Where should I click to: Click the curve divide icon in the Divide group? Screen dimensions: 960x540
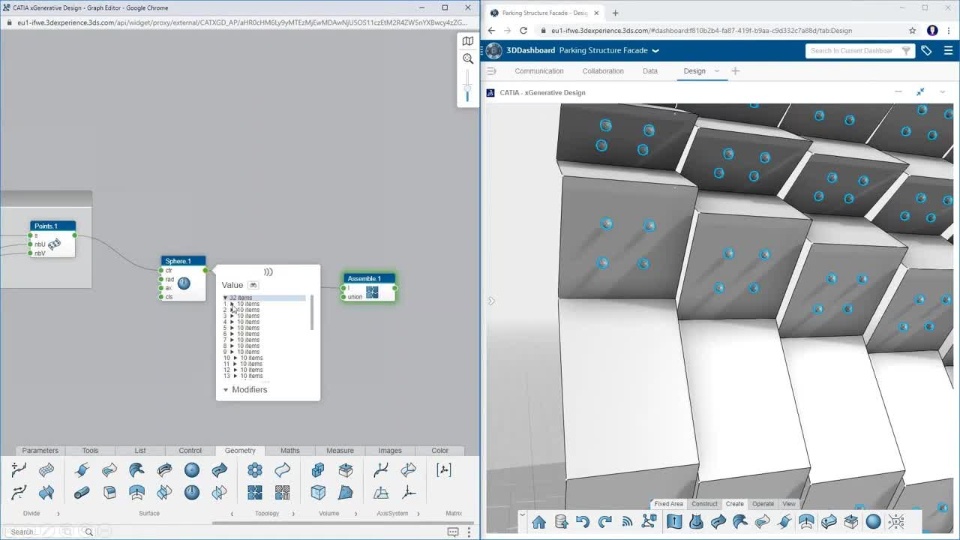tap(19, 470)
